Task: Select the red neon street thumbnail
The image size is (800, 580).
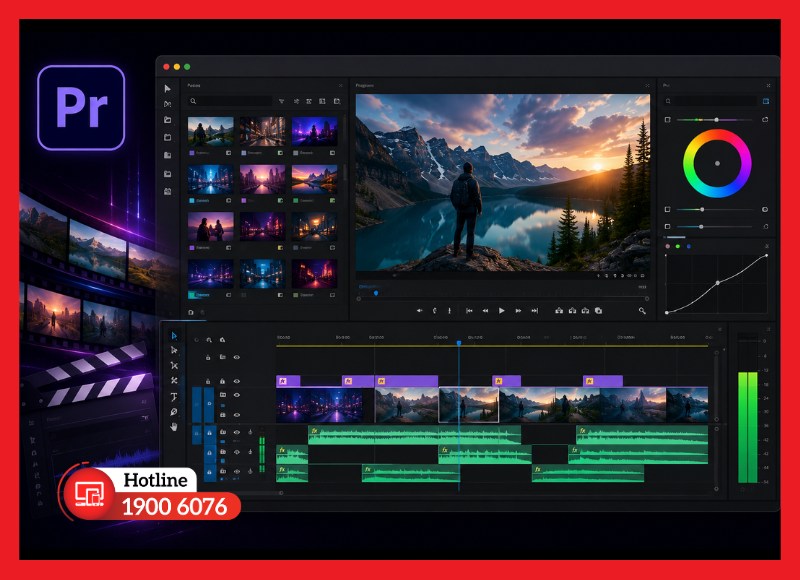Action: tap(314, 274)
